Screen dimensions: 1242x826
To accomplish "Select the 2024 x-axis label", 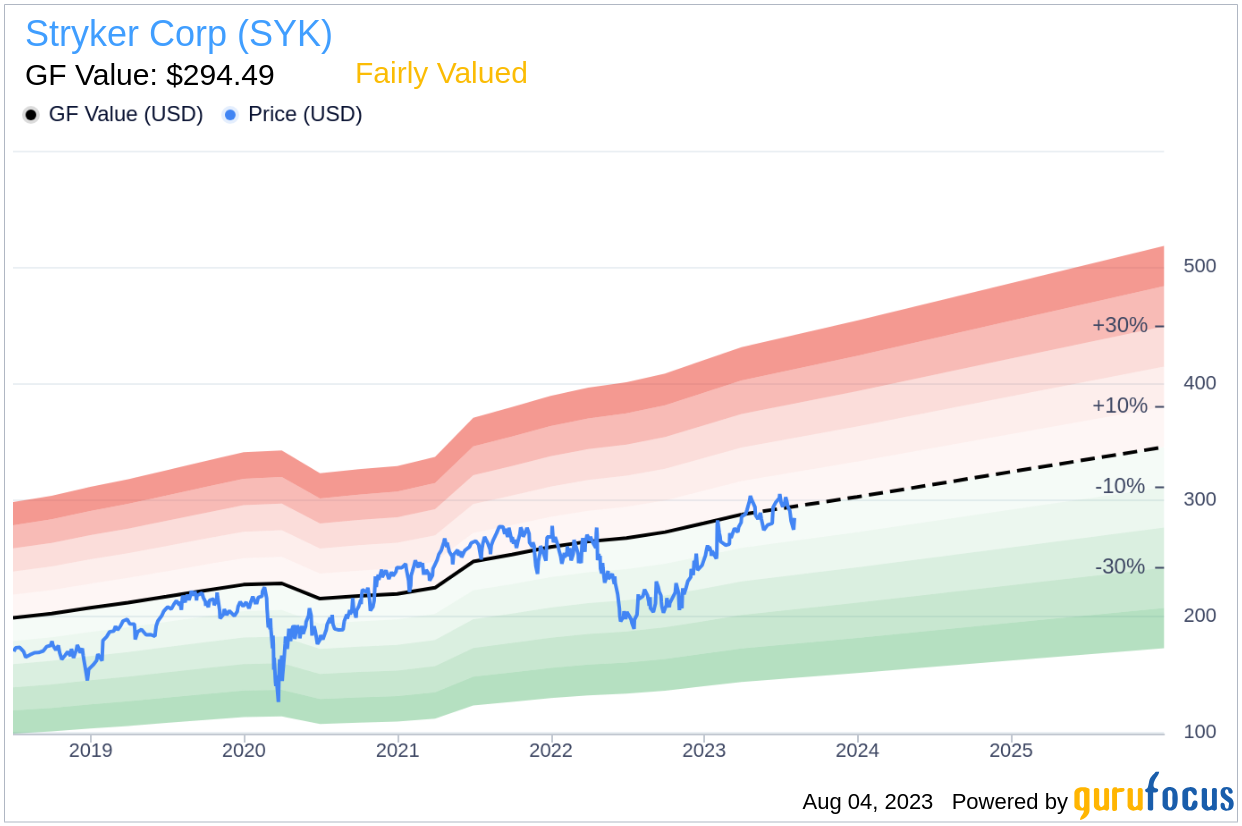I will (x=857, y=750).
